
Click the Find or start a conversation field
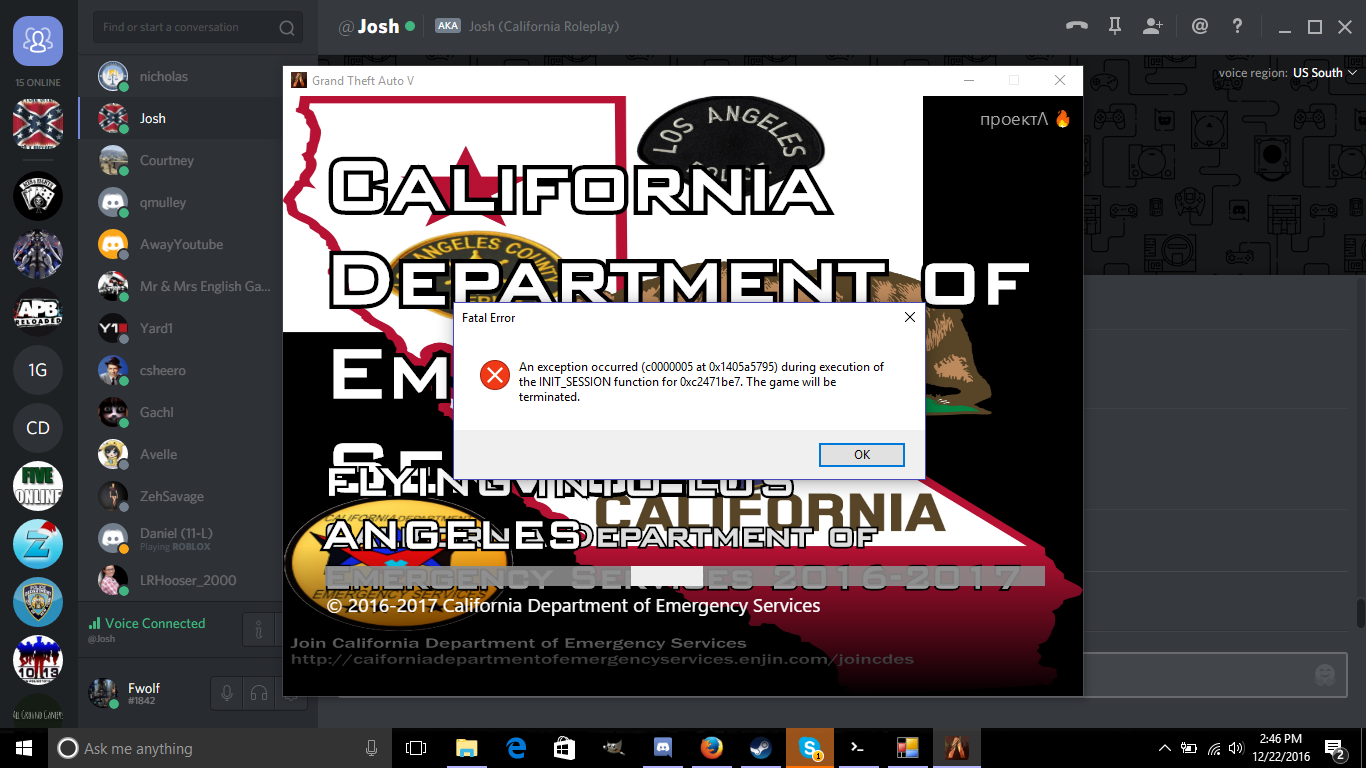(x=198, y=27)
